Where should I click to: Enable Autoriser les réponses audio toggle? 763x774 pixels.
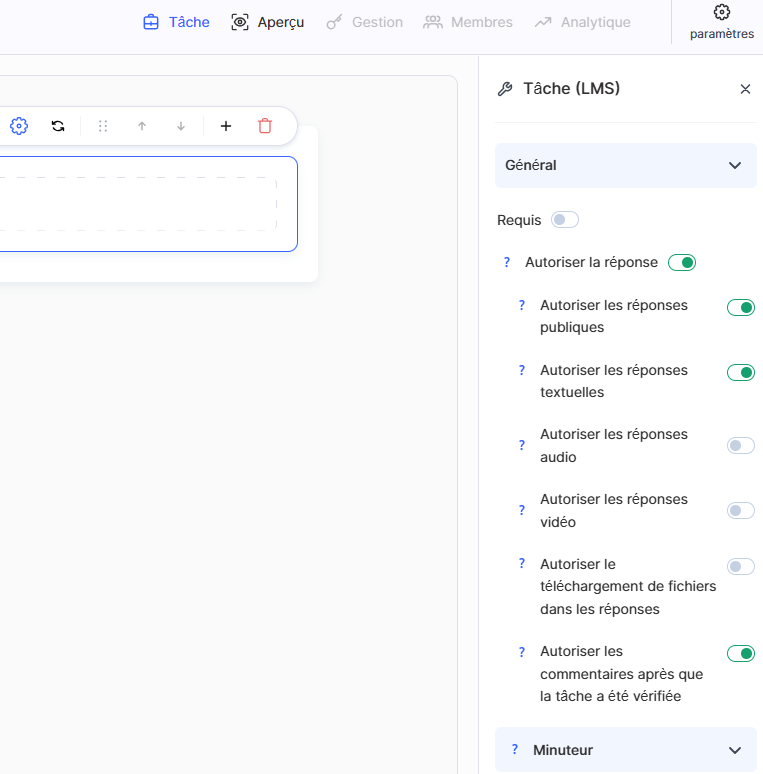click(x=740, y=446)
